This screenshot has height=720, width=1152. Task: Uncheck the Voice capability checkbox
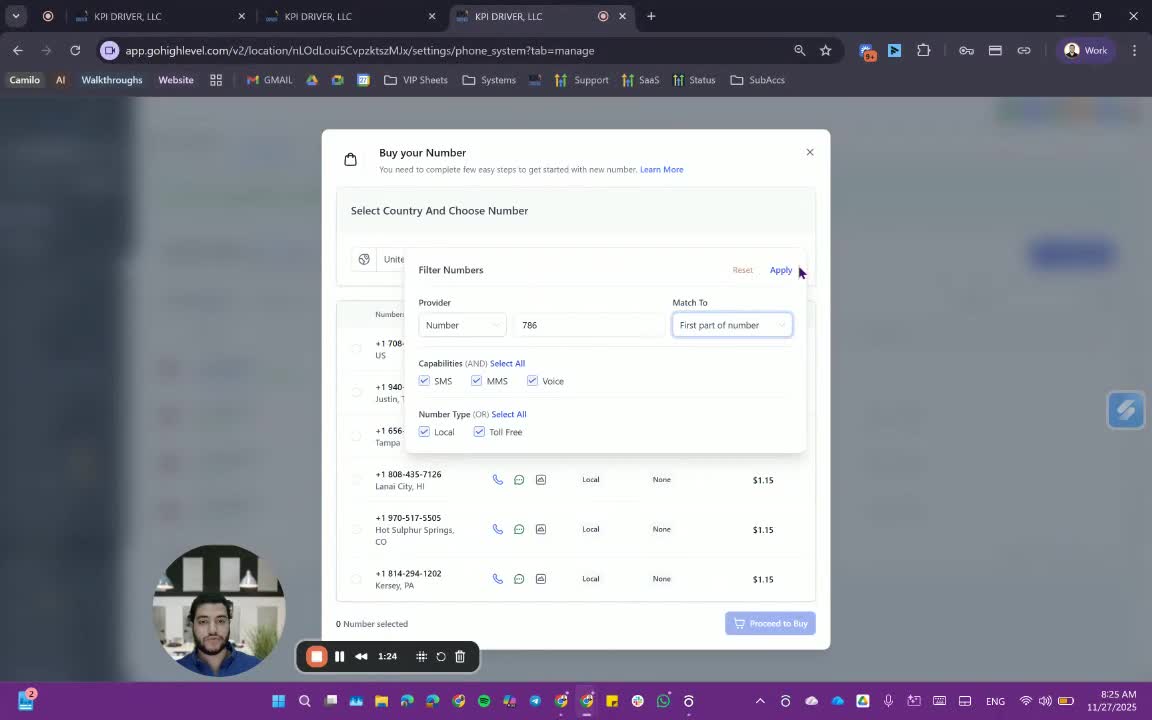pyautogui.click(x=532, y=381)
